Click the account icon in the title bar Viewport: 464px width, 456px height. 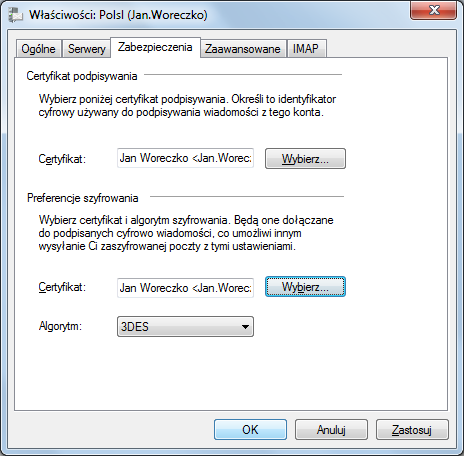point(16,15)
